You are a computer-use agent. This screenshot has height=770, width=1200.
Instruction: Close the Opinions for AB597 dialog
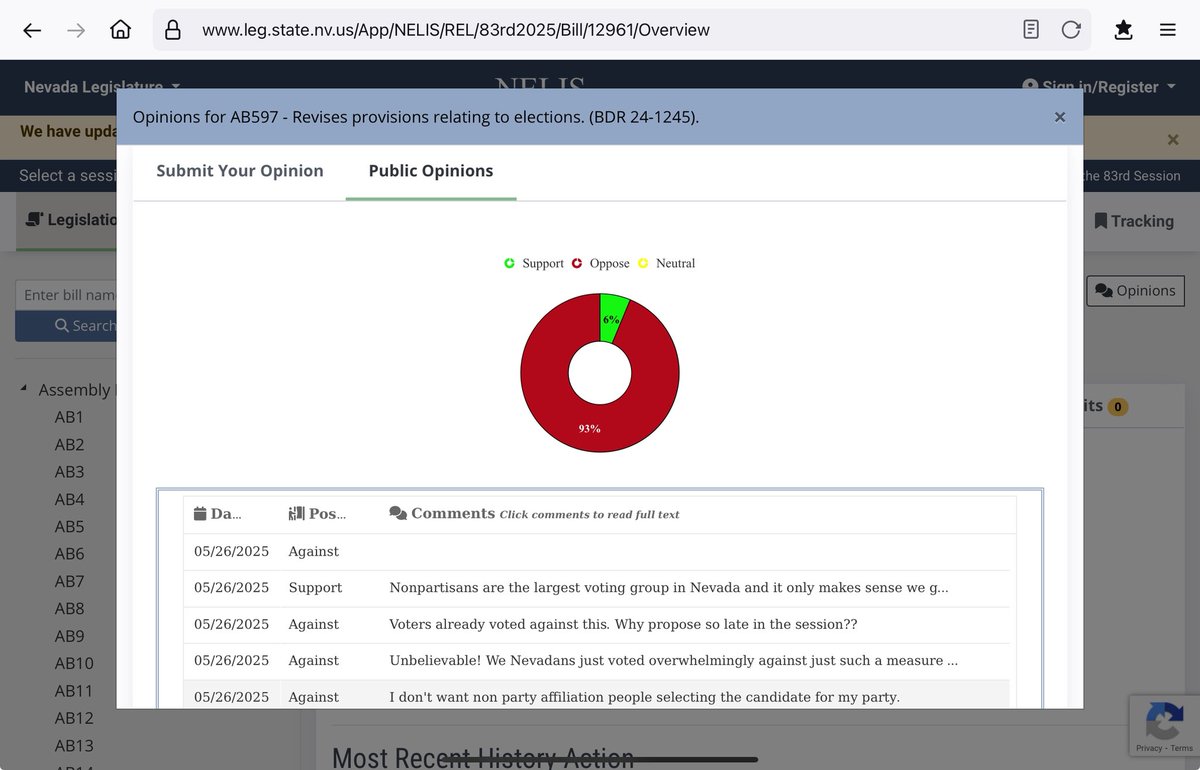(1060, 117)
